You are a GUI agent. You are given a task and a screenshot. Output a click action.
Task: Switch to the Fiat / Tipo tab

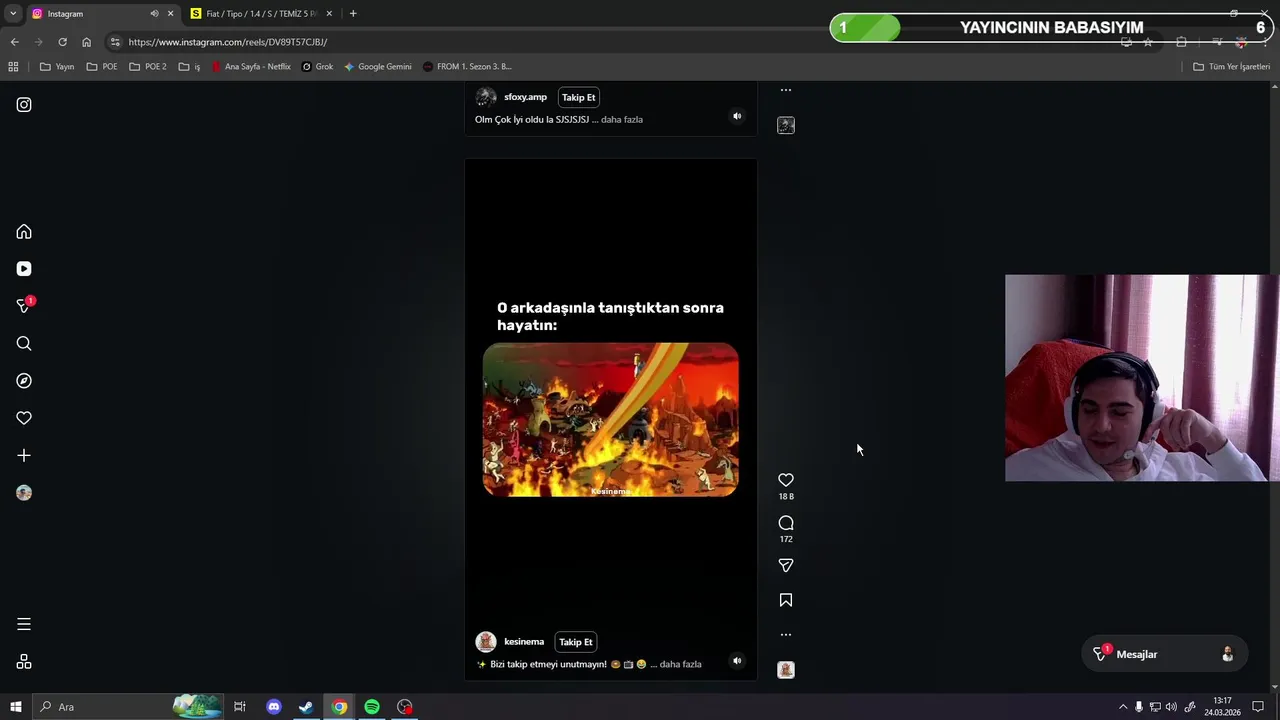tap(260, 14)
